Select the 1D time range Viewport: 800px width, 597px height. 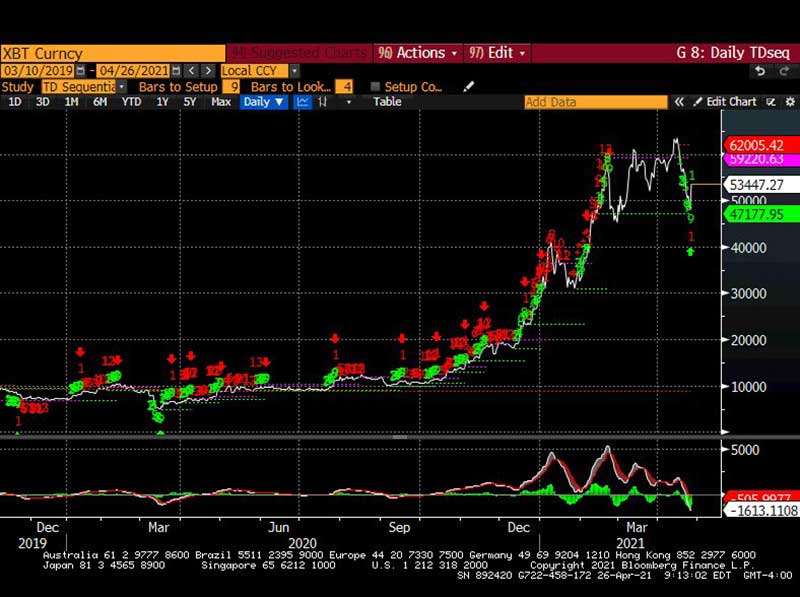pyautogui.click(x=15, y=102)
